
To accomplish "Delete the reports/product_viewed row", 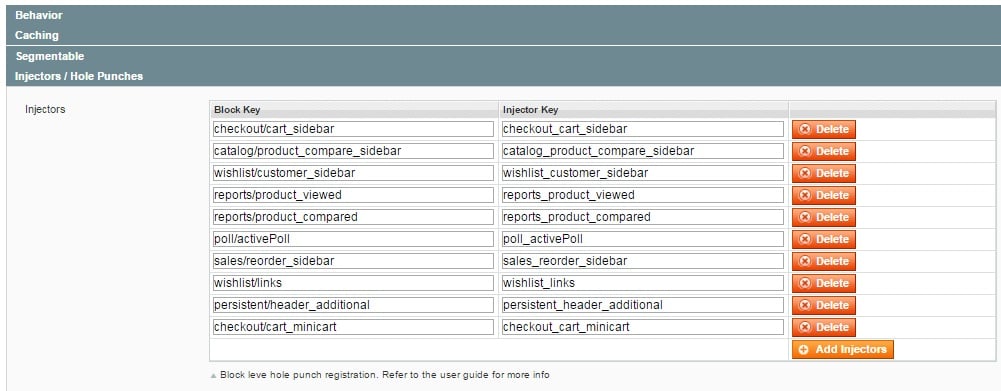I will (x=824, y=196).
